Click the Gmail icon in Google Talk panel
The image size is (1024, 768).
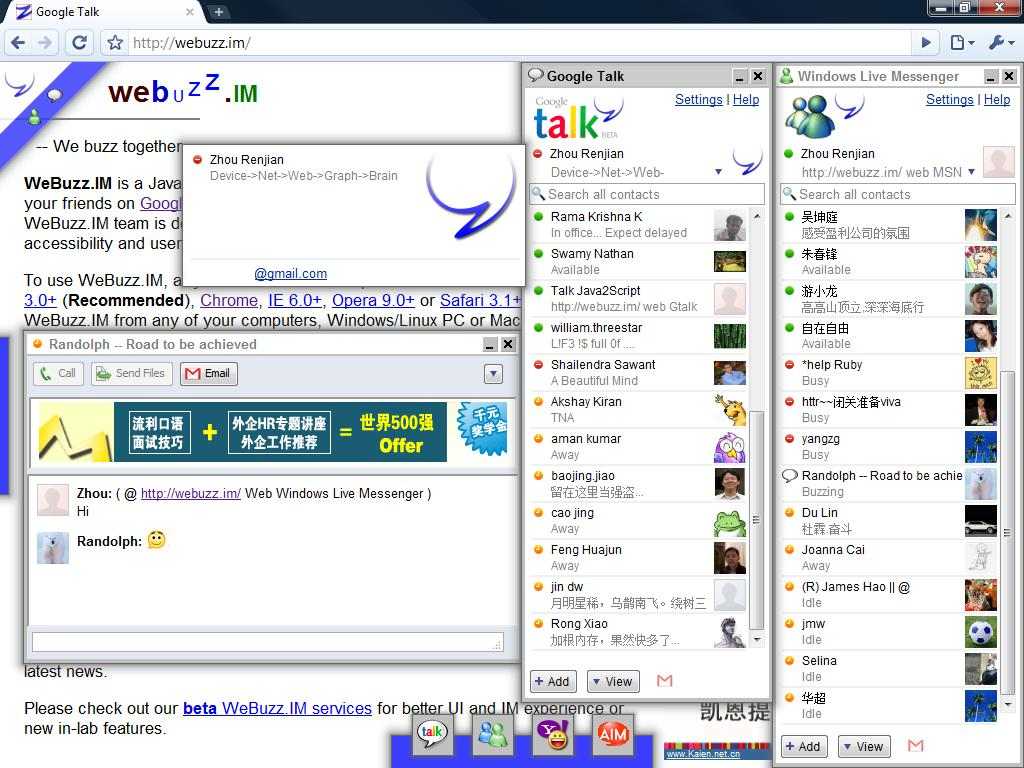click(664, 681)
